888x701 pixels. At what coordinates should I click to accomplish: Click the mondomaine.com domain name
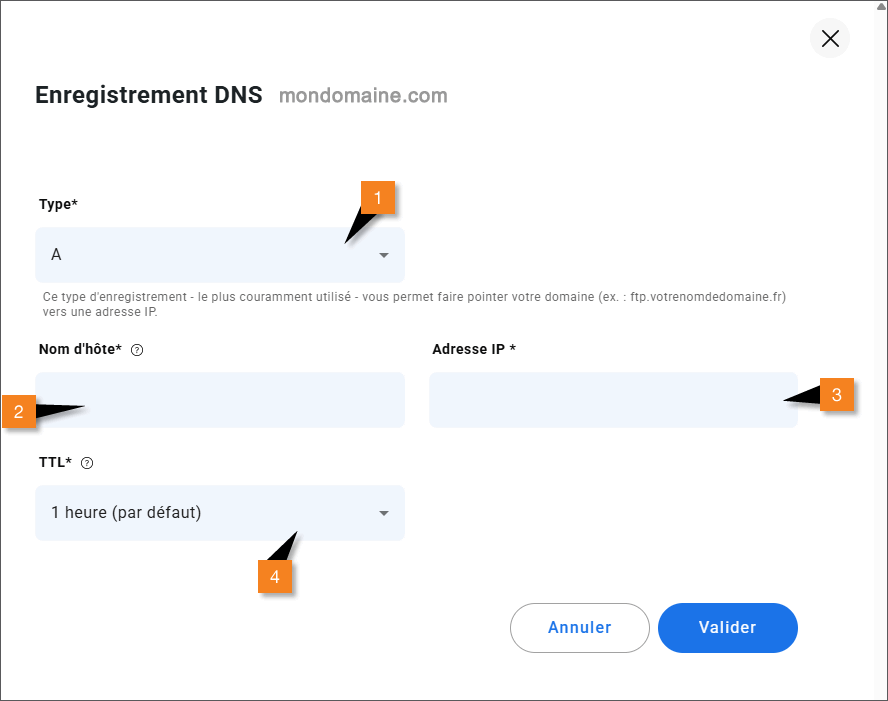coord(364,96)
